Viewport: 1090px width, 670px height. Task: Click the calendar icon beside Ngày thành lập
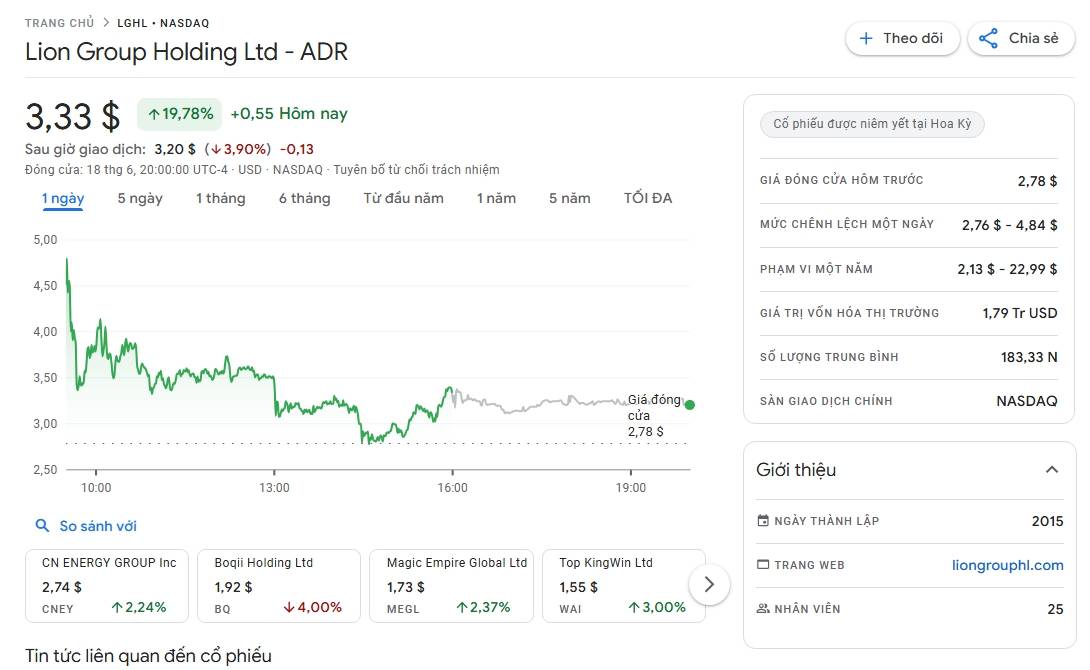(x=763, y=521)
